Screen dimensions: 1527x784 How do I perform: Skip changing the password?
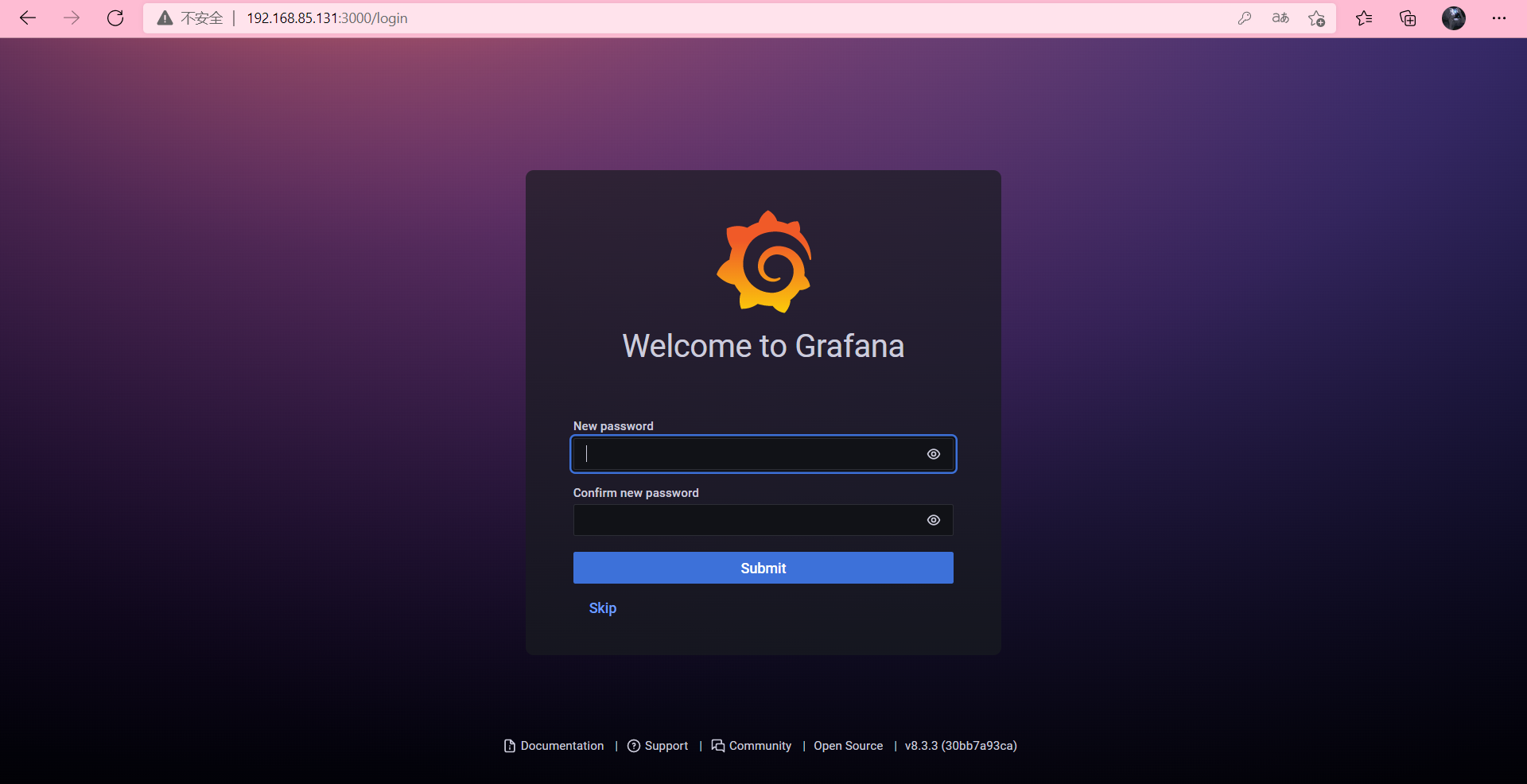click(603, 608)
